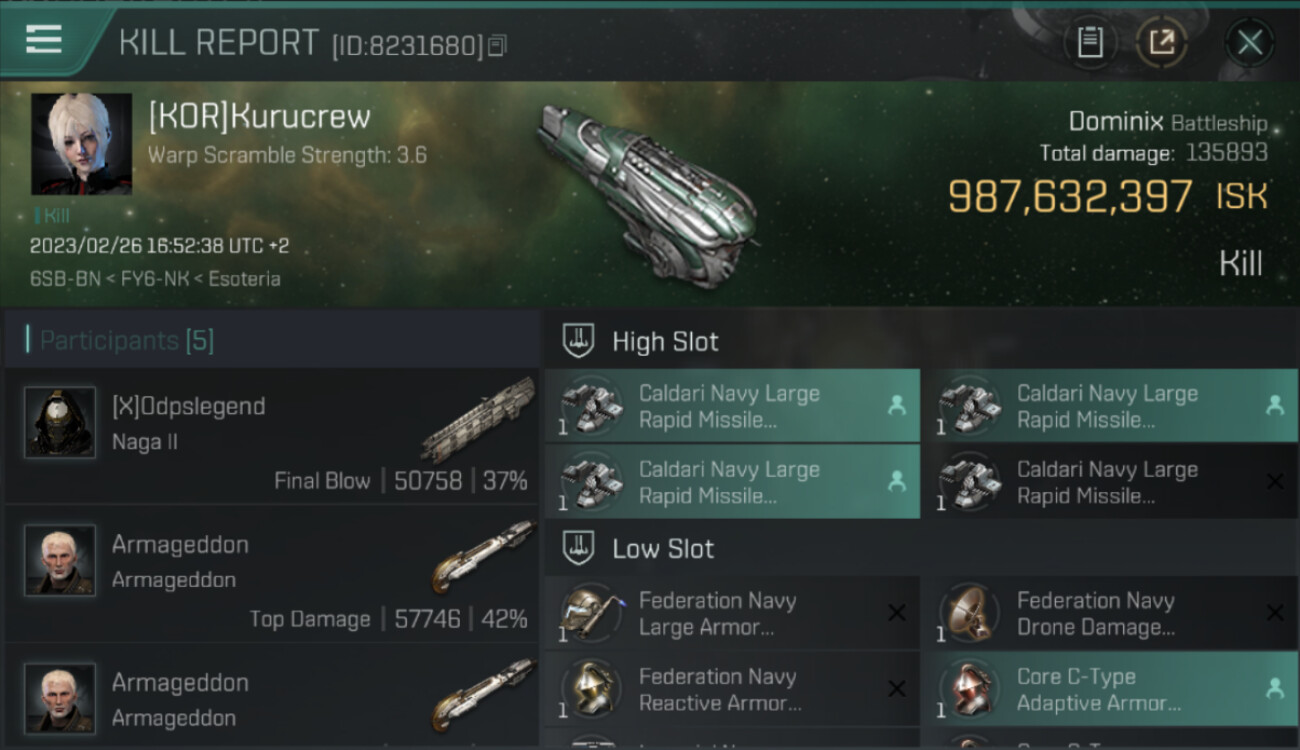
Task: Copy the kill report ID
Action: tap(497, 45)
